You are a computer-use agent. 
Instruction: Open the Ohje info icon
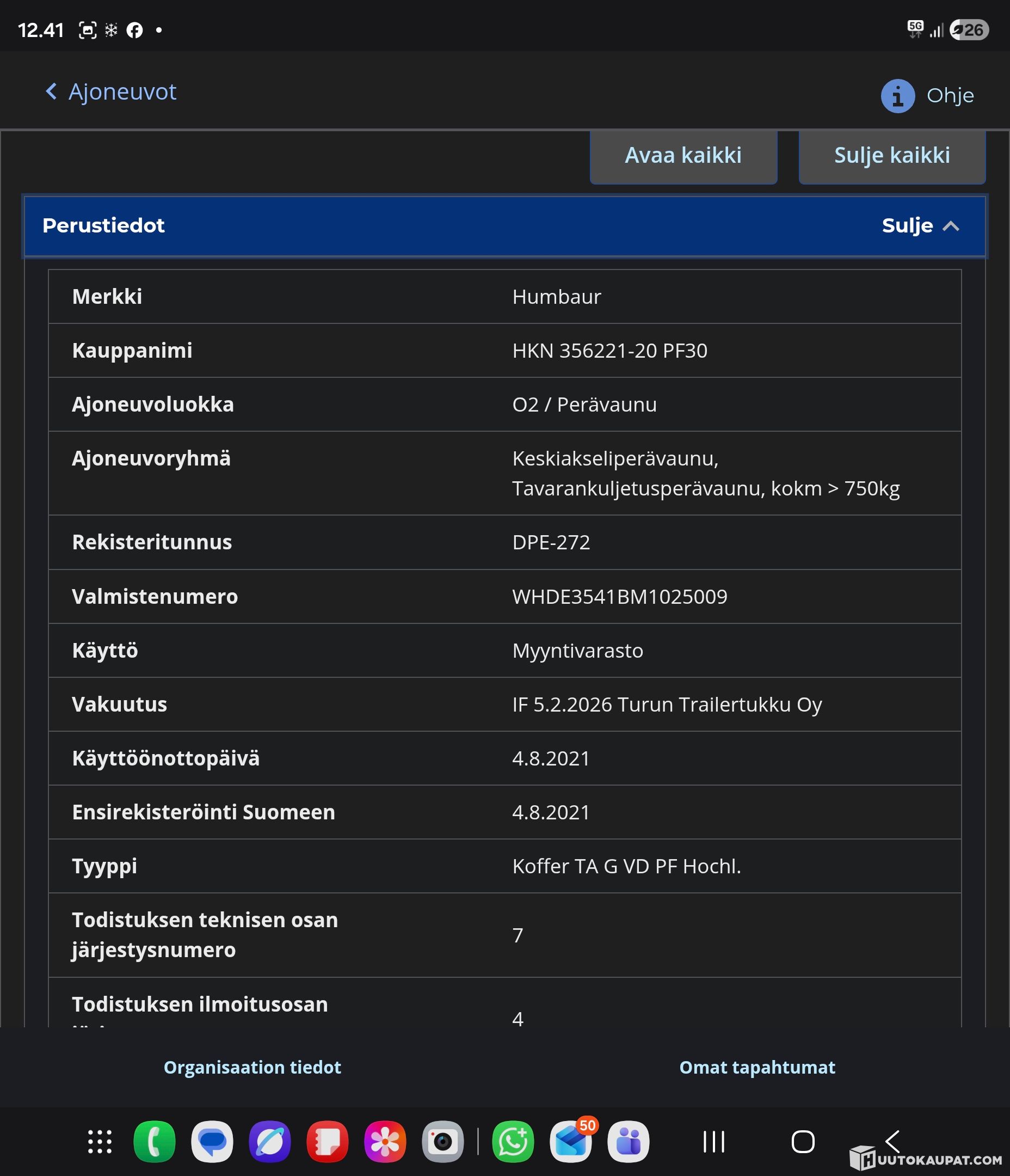pyautogui.click(x=897, y=96)
